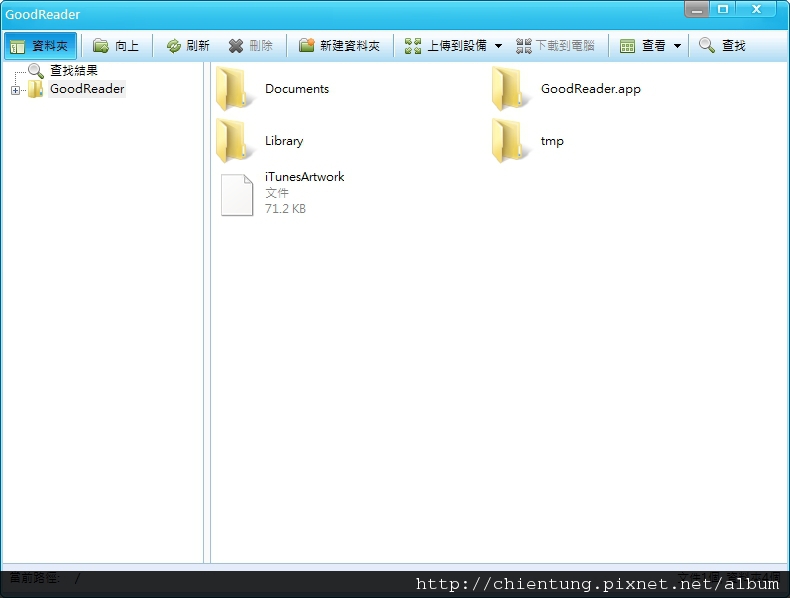The image size is (790, 598).
Task: Click the tmp folder icon
Action: click(x=509, y=141)
